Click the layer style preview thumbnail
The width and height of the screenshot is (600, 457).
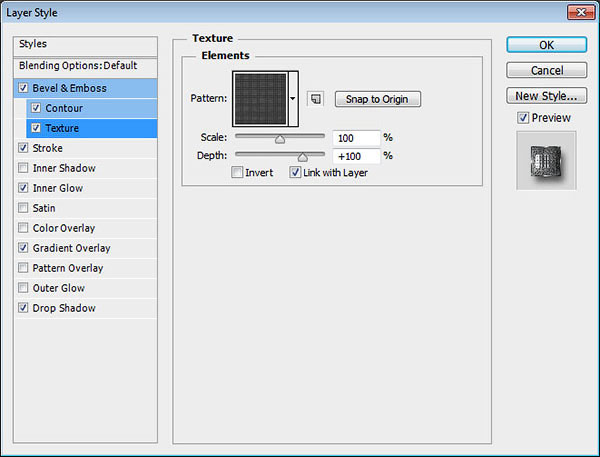tap(546, 160)
